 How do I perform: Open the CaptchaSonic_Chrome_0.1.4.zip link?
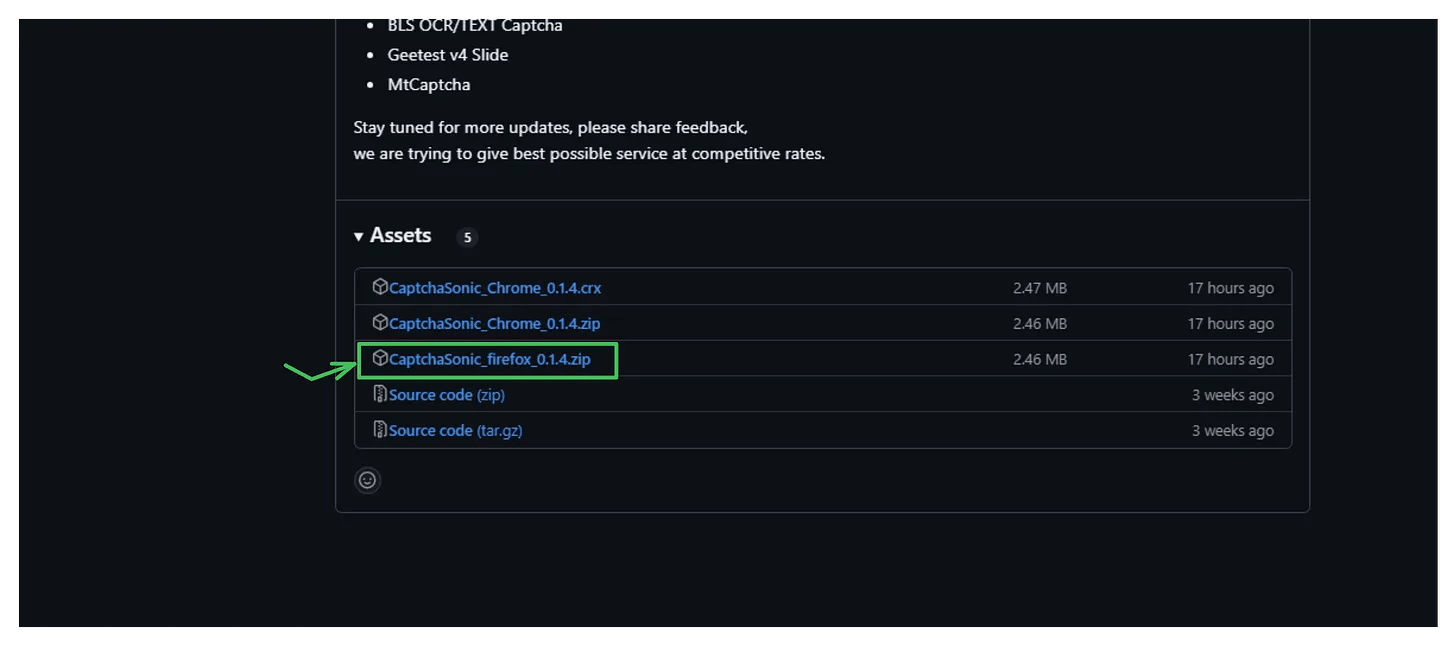(494, 324)
